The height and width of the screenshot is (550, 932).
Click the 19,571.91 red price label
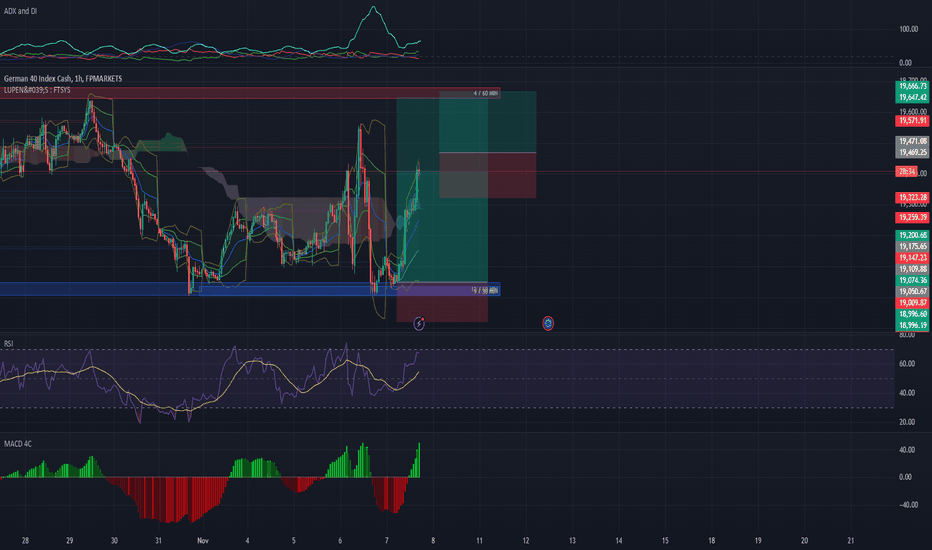tap(912, 121)
